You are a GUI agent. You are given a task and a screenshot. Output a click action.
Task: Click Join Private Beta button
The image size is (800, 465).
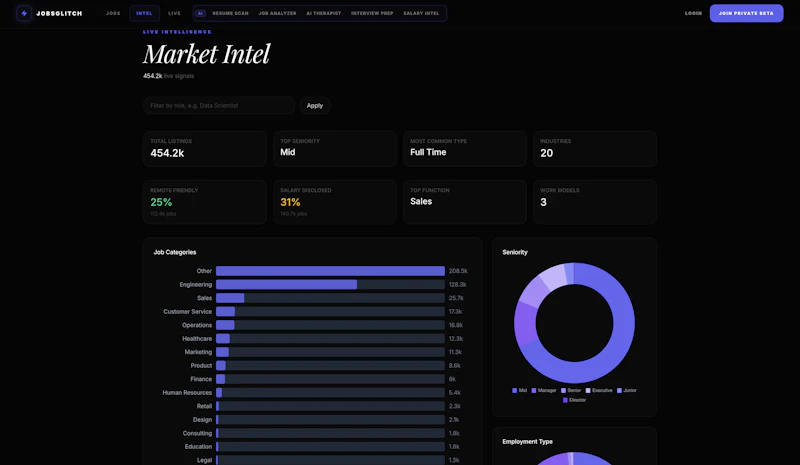point(746,13)
